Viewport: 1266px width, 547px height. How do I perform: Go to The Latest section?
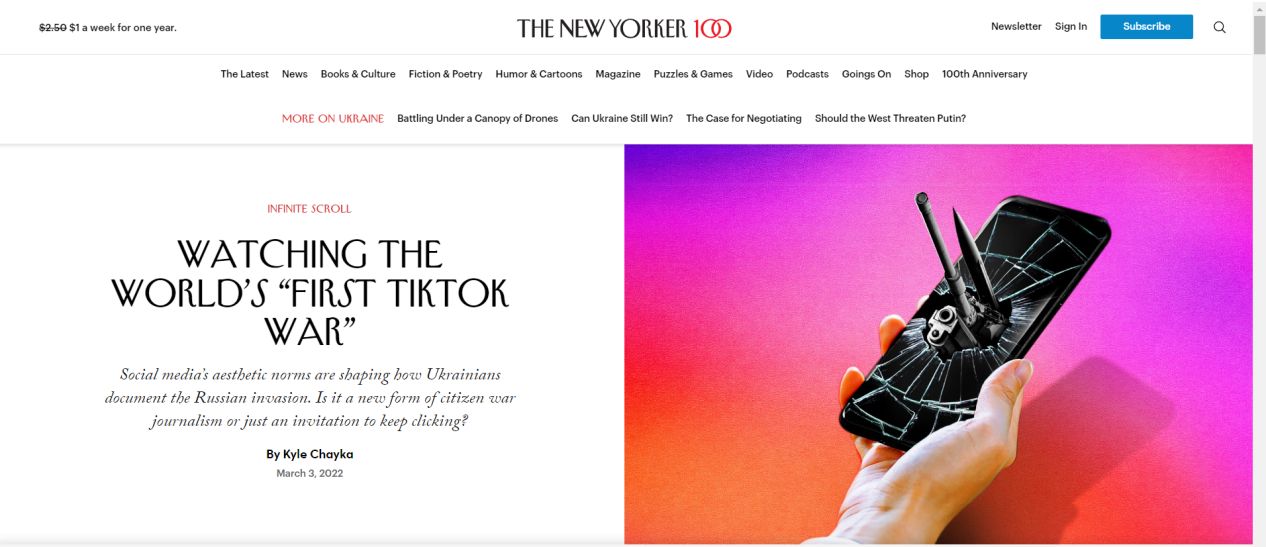coord(244,74)
